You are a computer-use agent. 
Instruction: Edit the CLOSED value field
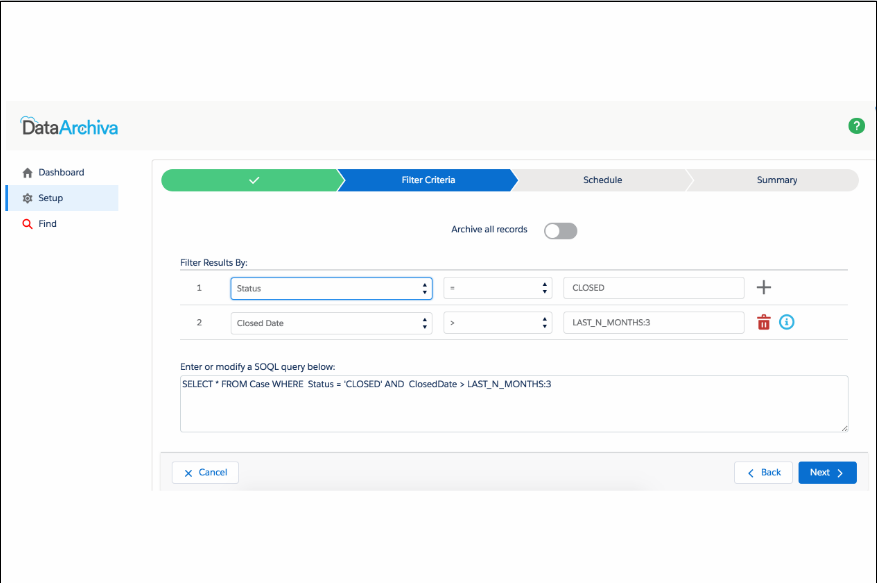[x=653, y=288]
